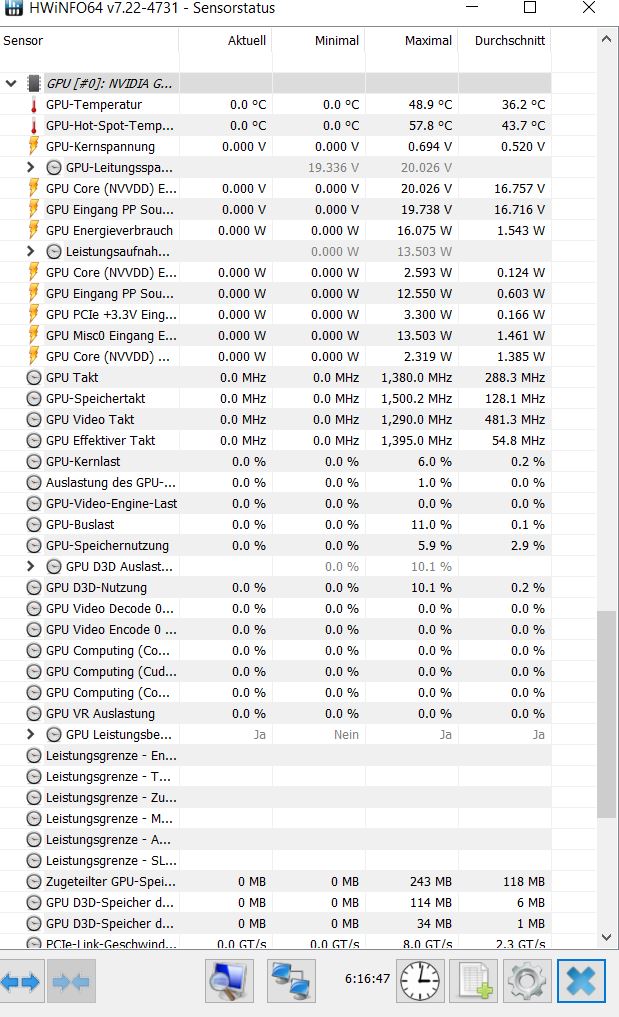Click the clock icon beside GPU Takt
The height and width of the screenshot is (1017, 619).
pos(34,377)
